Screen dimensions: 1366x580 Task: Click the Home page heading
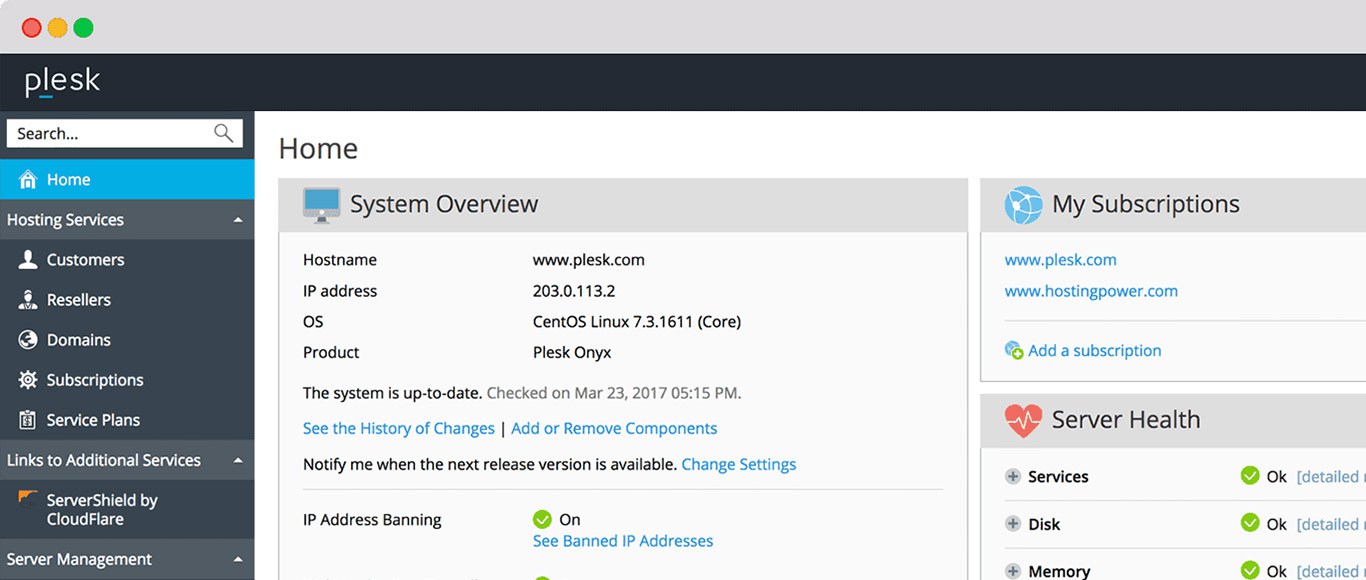coord(318,148)
